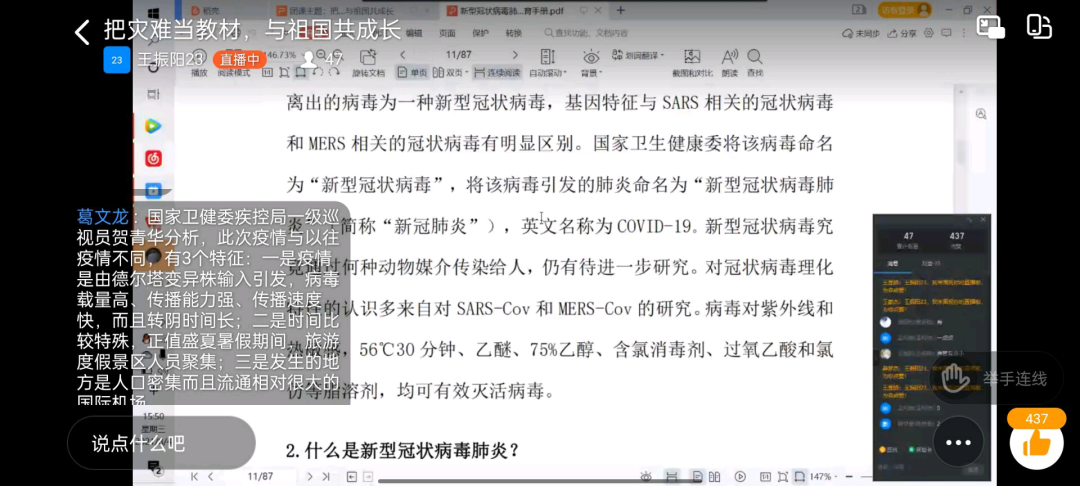Tap the orange thumbs-up like button

click(x=1036, y=442)
